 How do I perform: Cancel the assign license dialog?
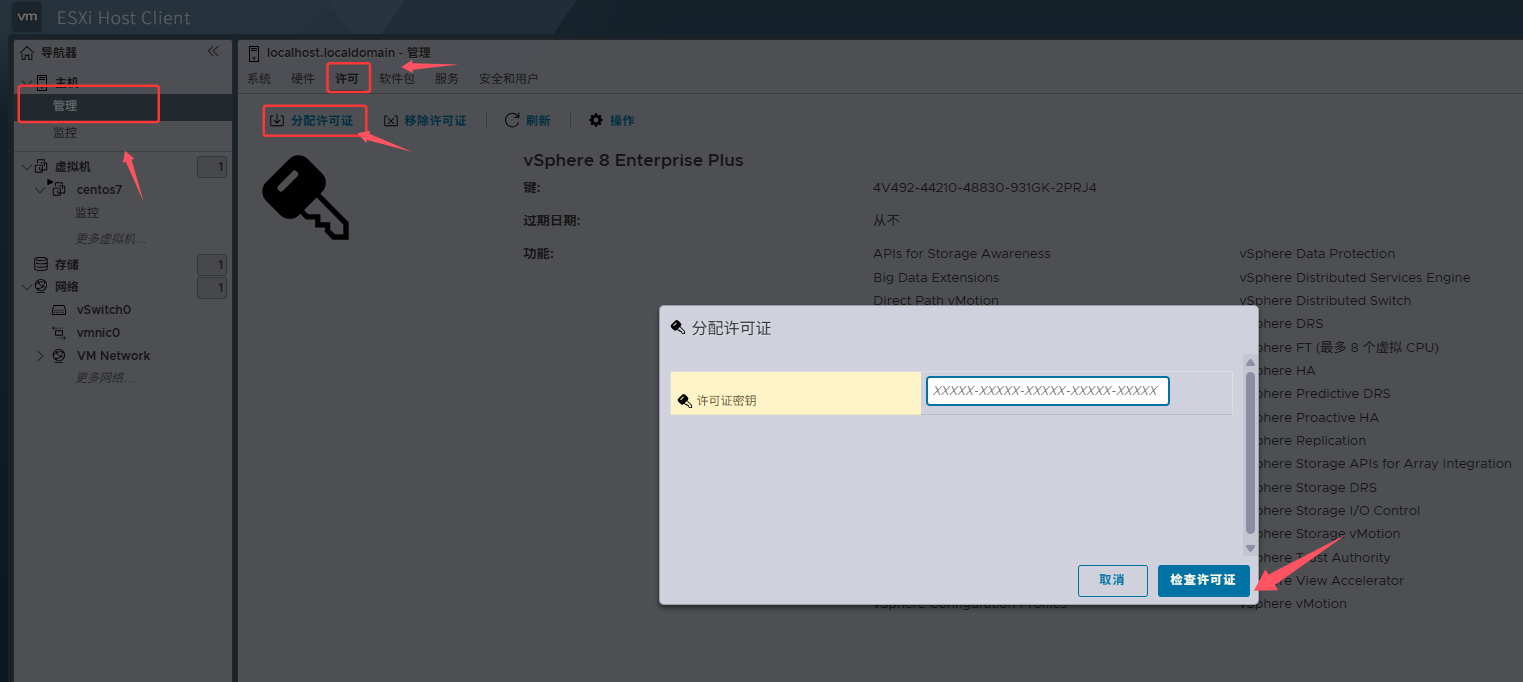point(1112,580)
